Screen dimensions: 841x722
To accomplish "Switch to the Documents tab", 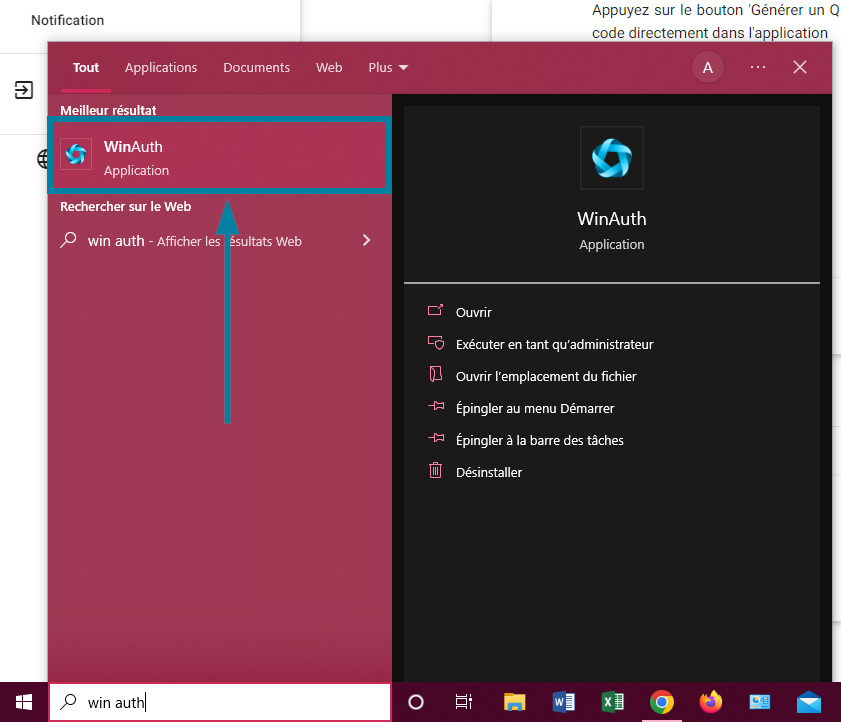I will pos(256,67).
